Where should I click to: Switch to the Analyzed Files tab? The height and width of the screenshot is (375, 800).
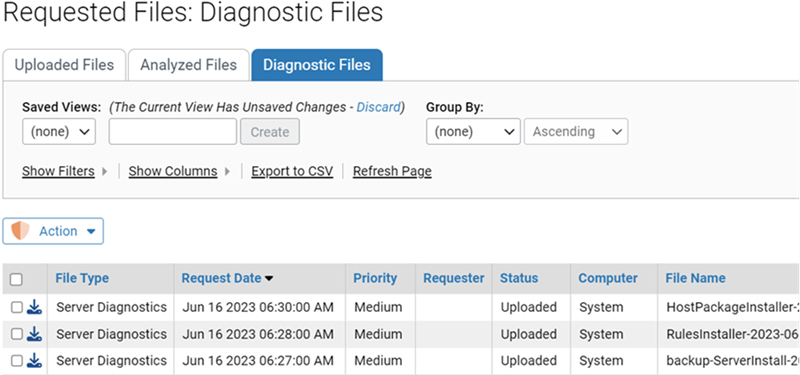(189, 65)
